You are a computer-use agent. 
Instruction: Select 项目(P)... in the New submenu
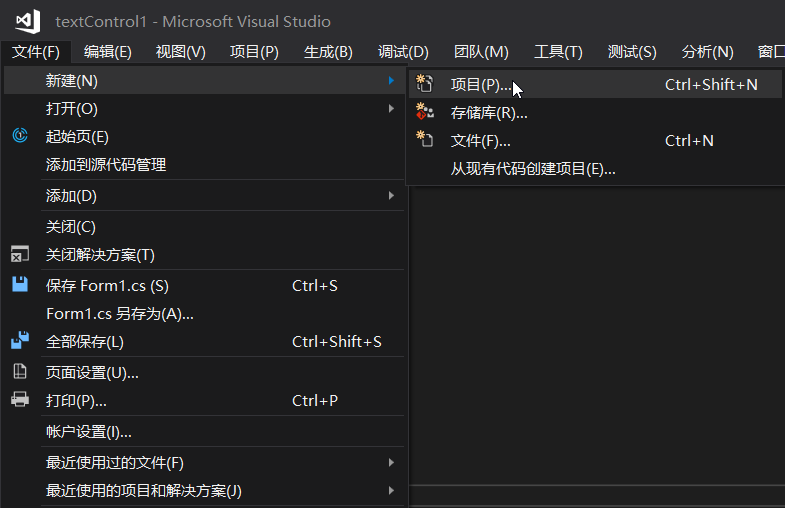click(596, 84)
